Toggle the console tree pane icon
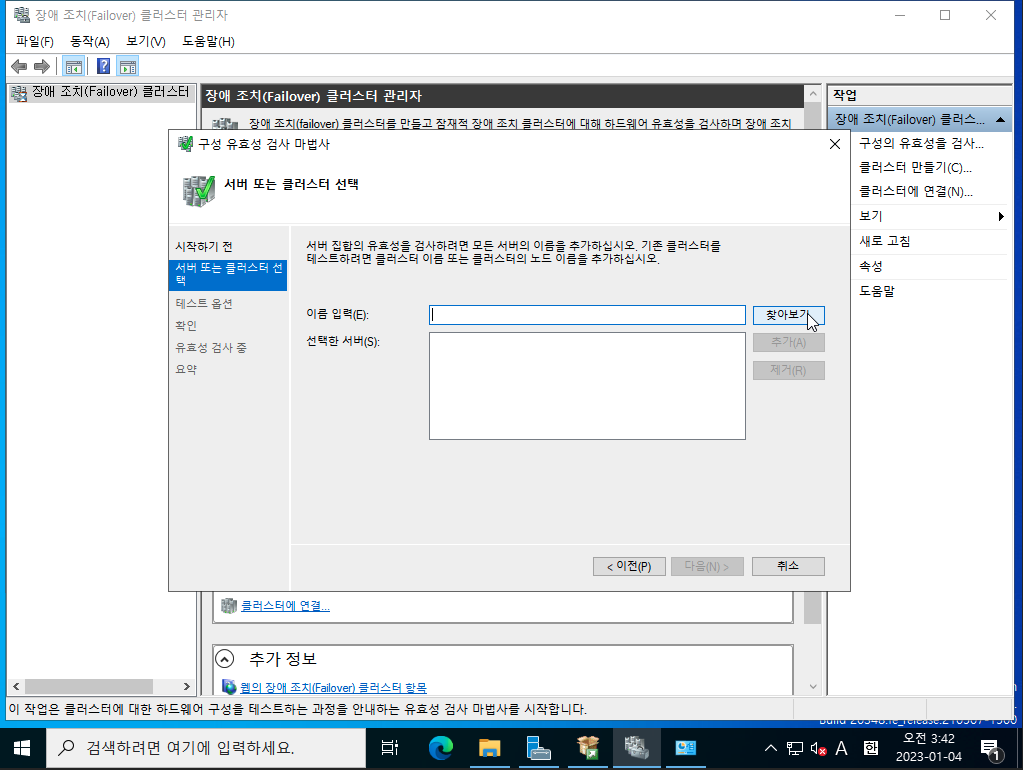The width and height of the screenshot is (1023, 770). point(74,66)
